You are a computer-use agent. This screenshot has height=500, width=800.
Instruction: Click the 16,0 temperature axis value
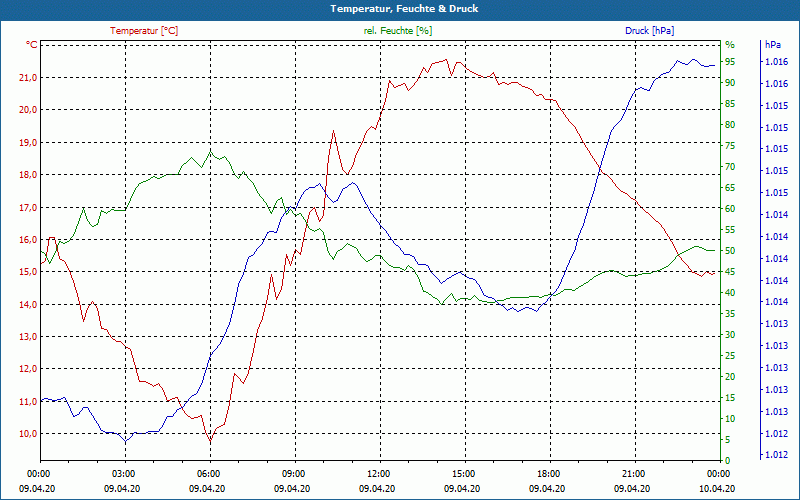tap(28, 240)
